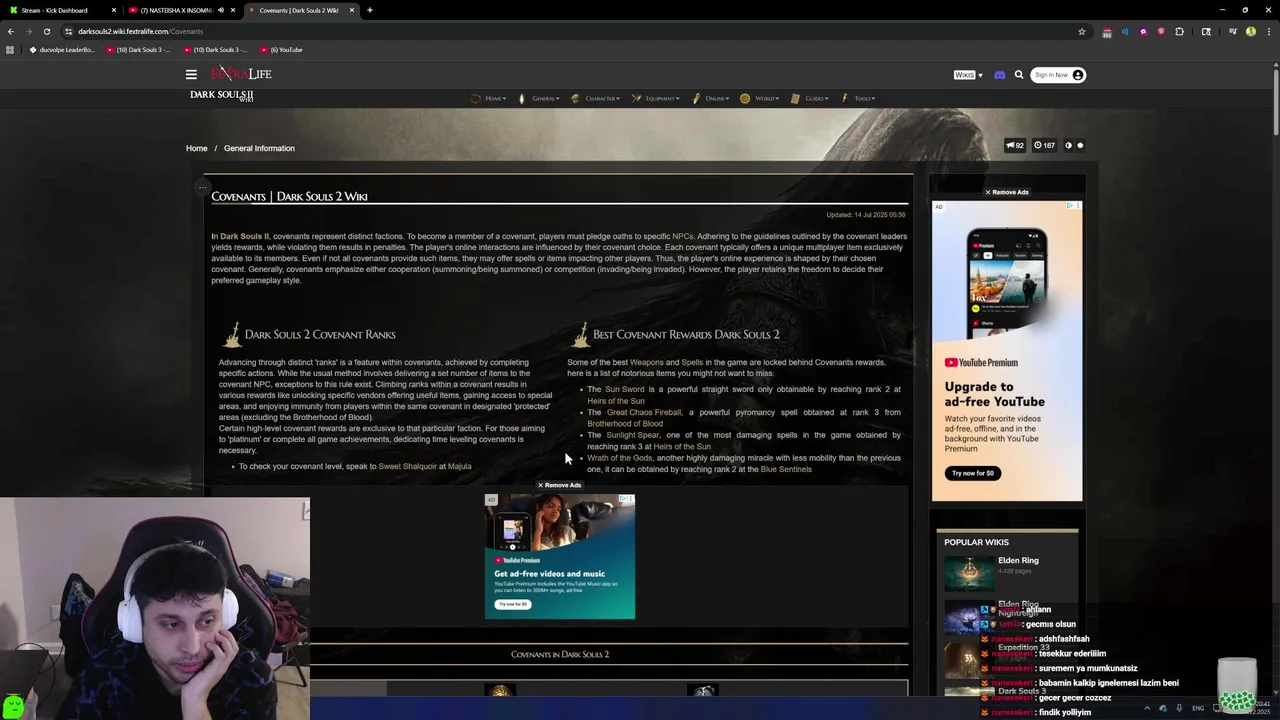The height and width of the screenshot is (720, 1280).
Task: Open the page history counter 167
Action: tap(1044, 145)
